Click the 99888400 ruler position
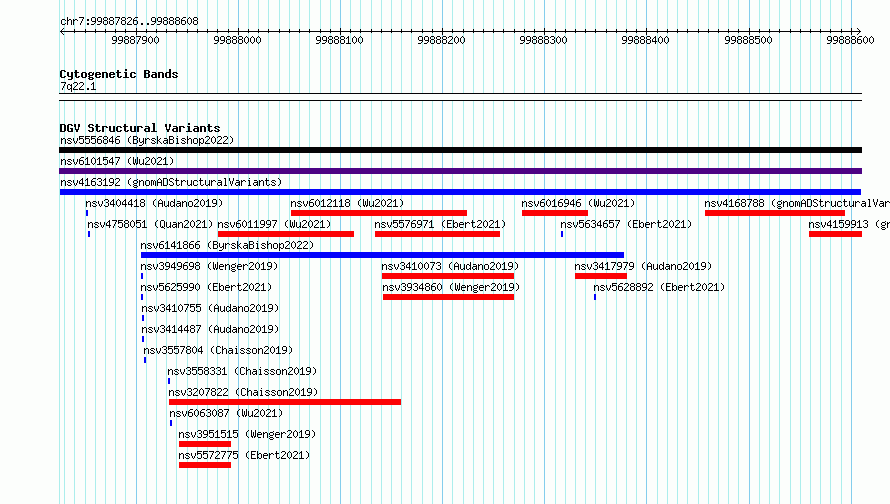The image size is (890, 504). [x=645, y=40]
